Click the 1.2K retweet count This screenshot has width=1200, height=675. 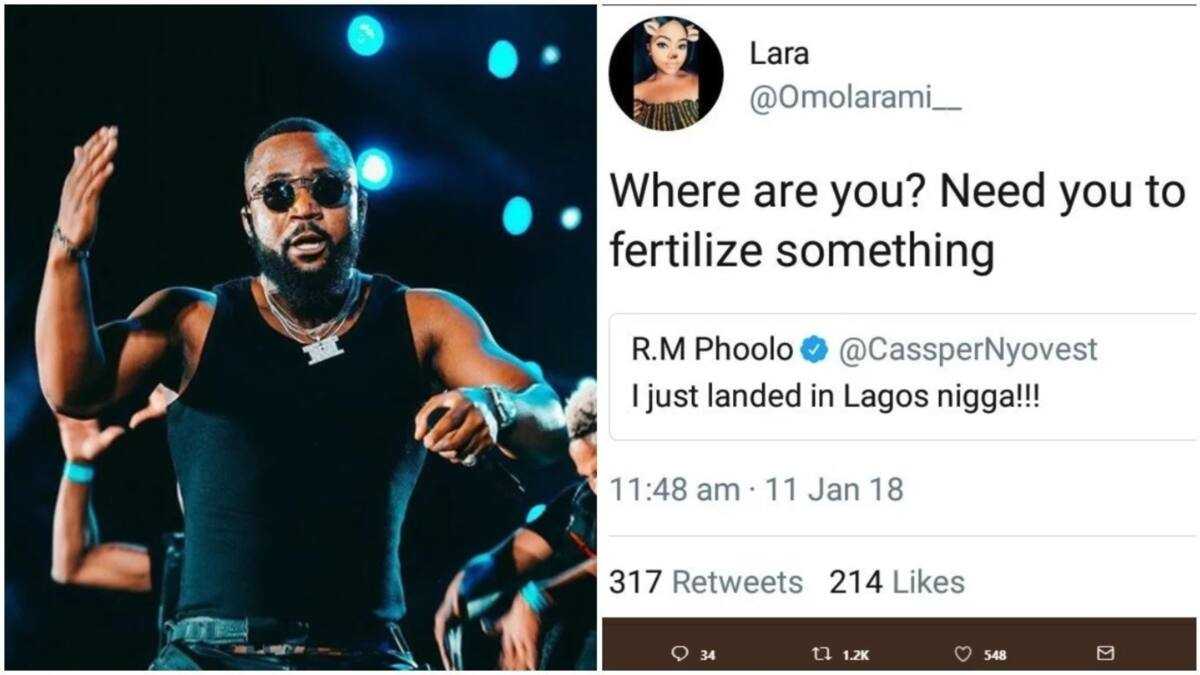click(856, 655)
